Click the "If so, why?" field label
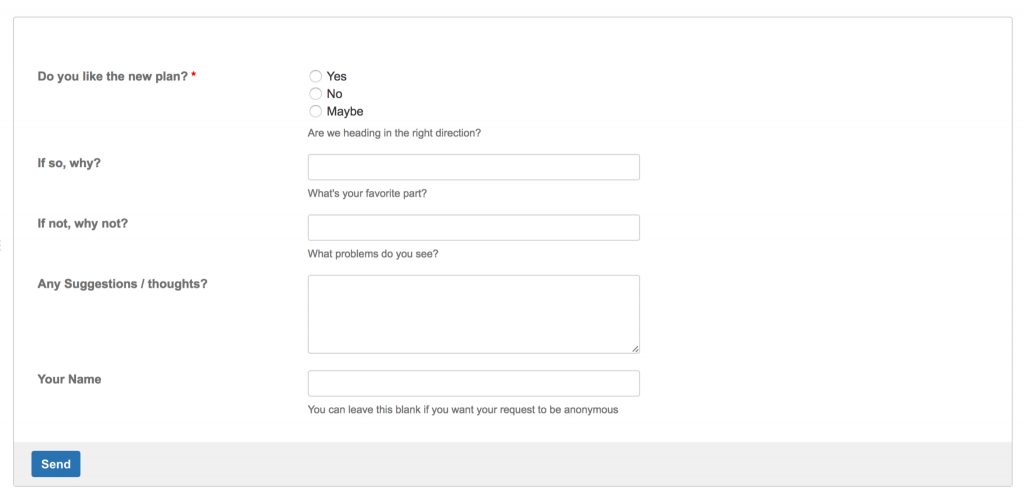Image resolution: width=1024 pixels, height=499 pixels. pyautogui.click(x=69, y=163)
